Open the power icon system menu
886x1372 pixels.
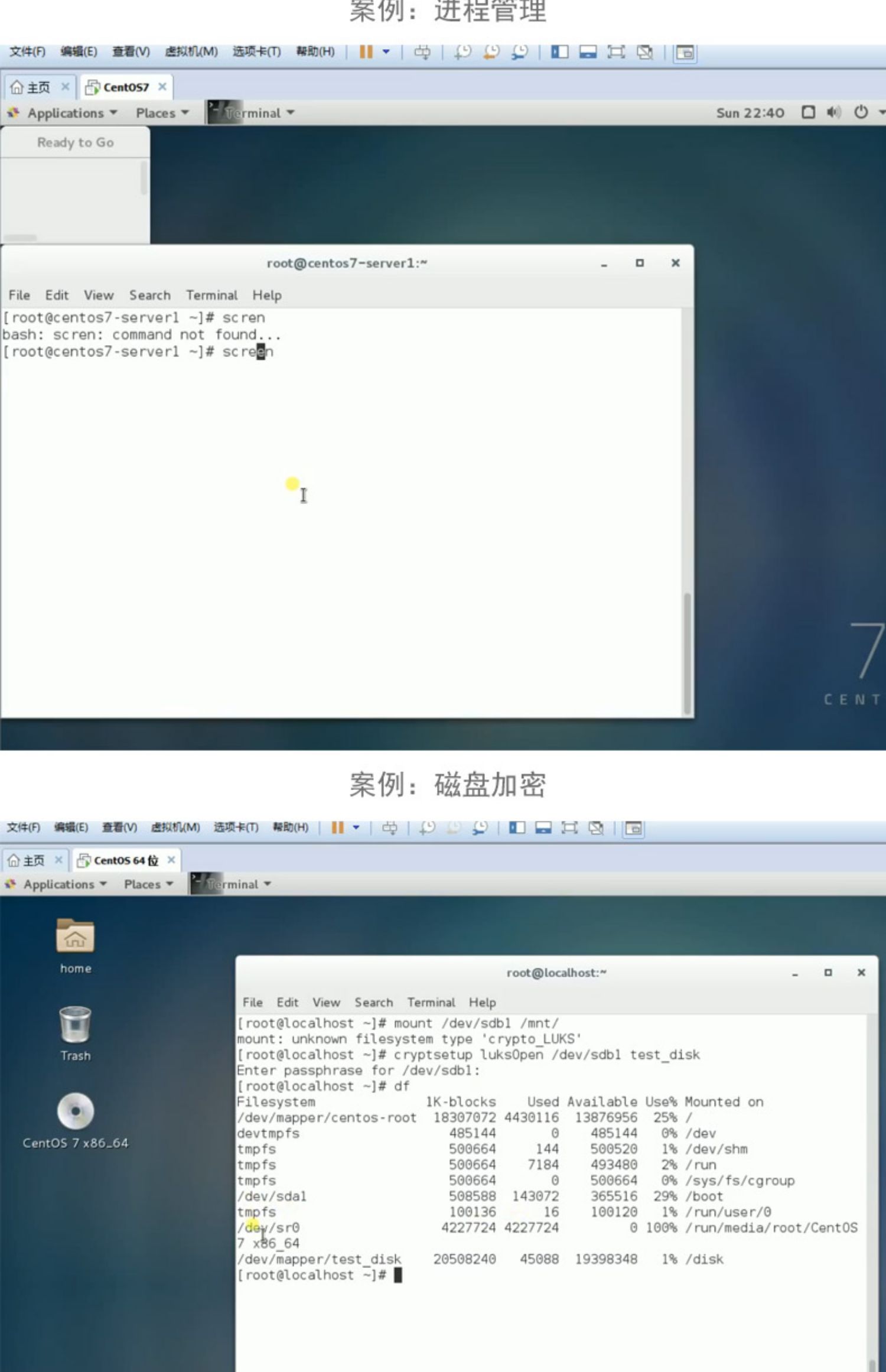861,112
